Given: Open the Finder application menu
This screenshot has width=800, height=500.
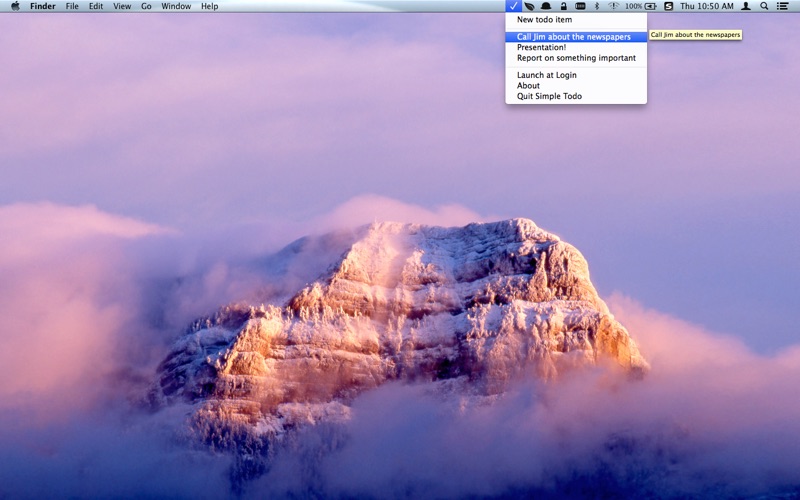Looking at the screenshot, I should tap(43, 6).
